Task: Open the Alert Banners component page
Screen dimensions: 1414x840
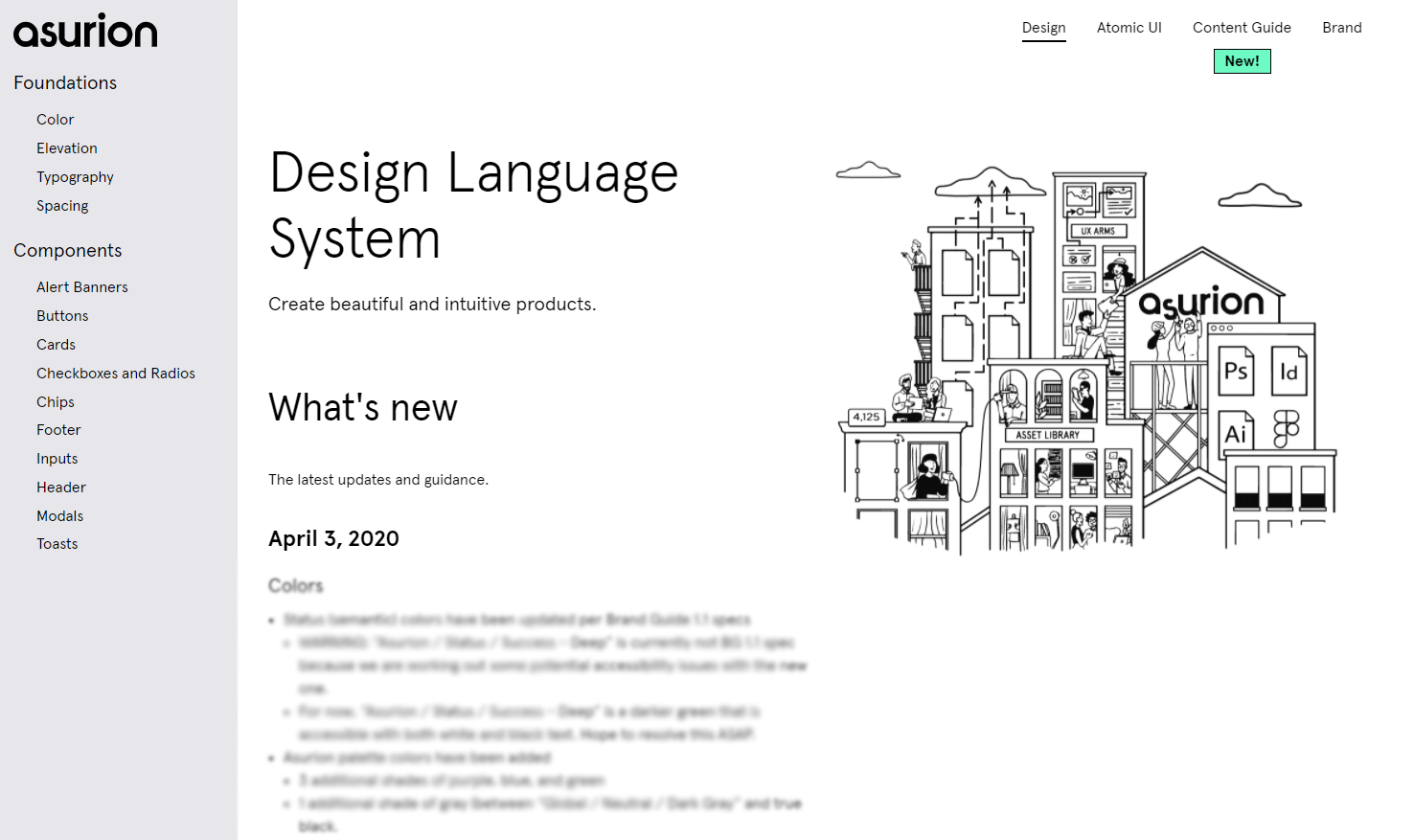Action: click(82, 287)
